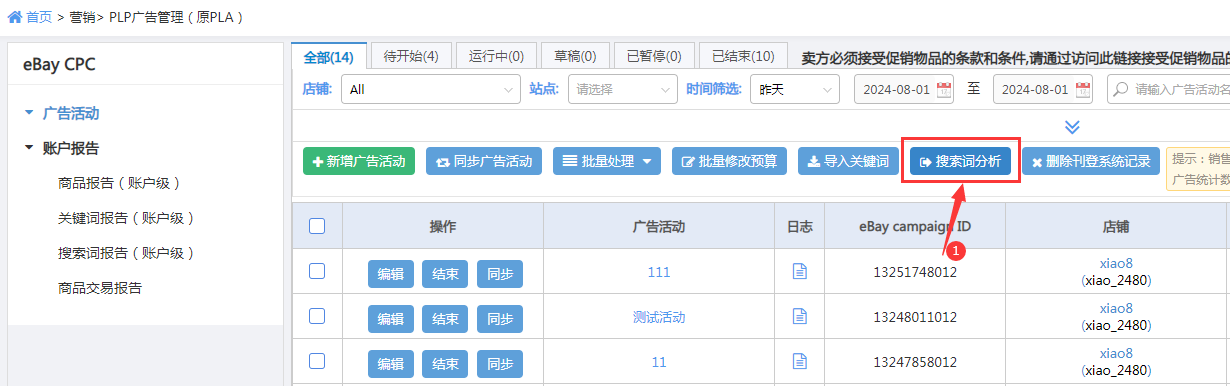1230x386 pixels.
Task: Open log icon for campaign 11
Action: (800, 361)
